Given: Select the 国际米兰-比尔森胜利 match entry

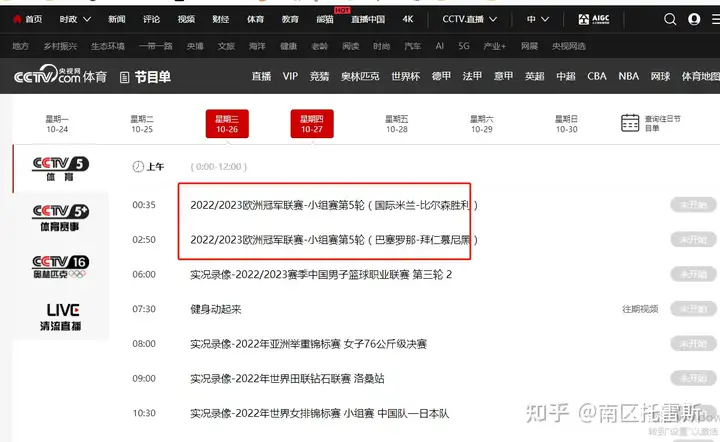Looking at the screenshot, I should 334,205.
